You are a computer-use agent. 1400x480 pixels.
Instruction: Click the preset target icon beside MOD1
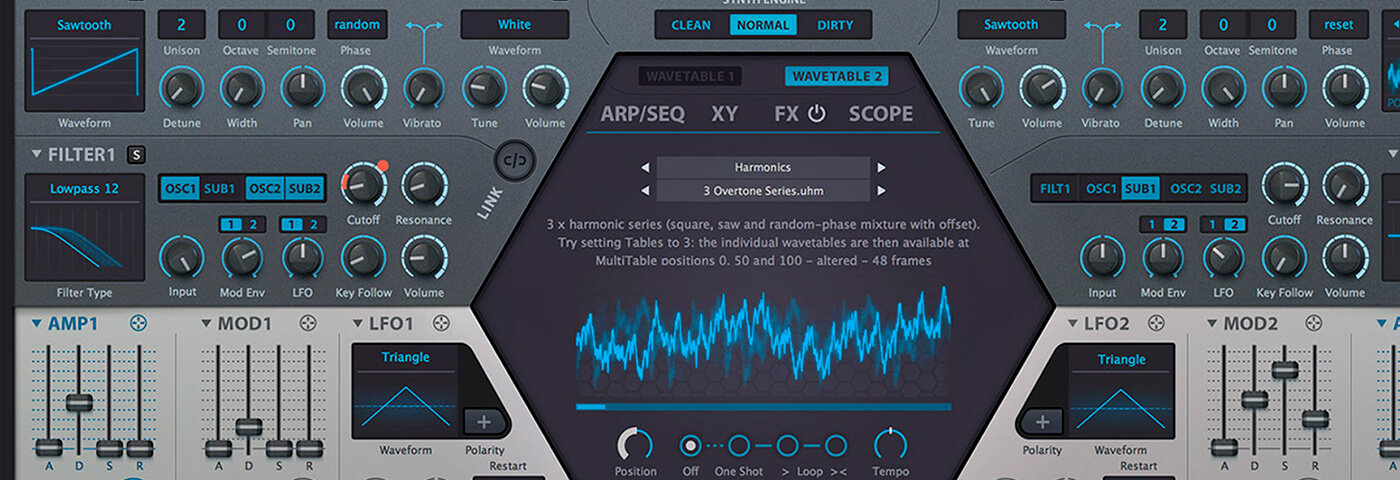[308, 323]
